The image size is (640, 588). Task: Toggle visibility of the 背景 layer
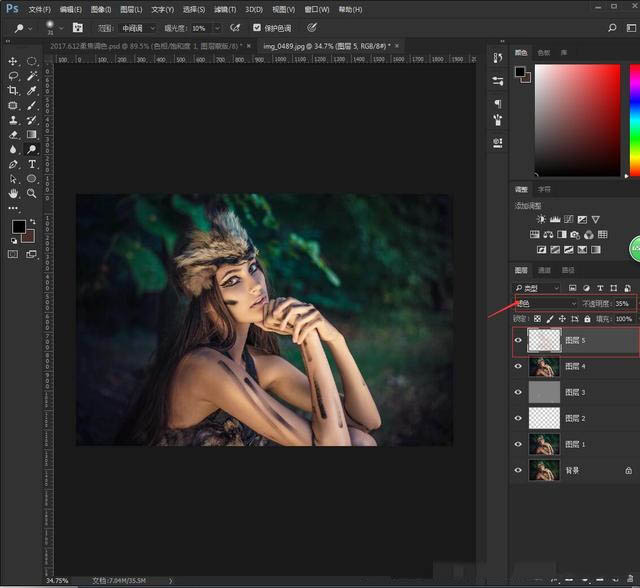(518, 470)
